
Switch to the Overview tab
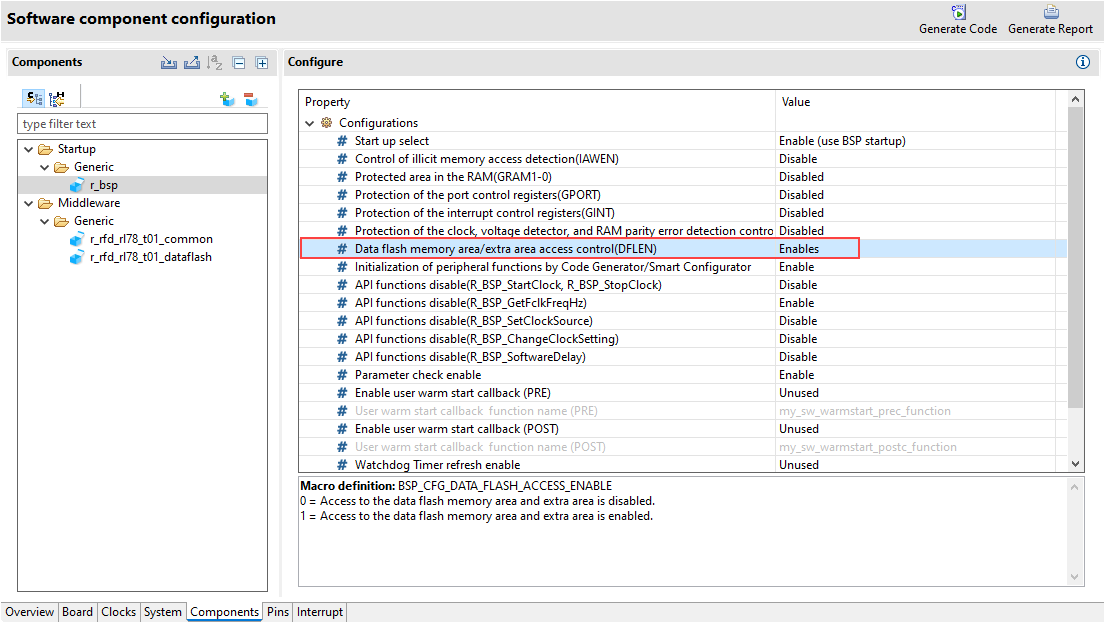coord(30,612)
